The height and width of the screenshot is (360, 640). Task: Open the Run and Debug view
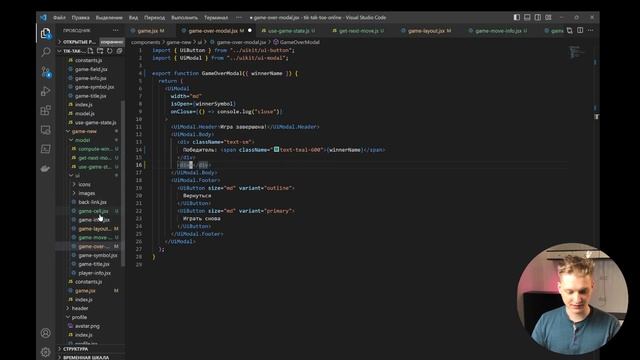46,91
